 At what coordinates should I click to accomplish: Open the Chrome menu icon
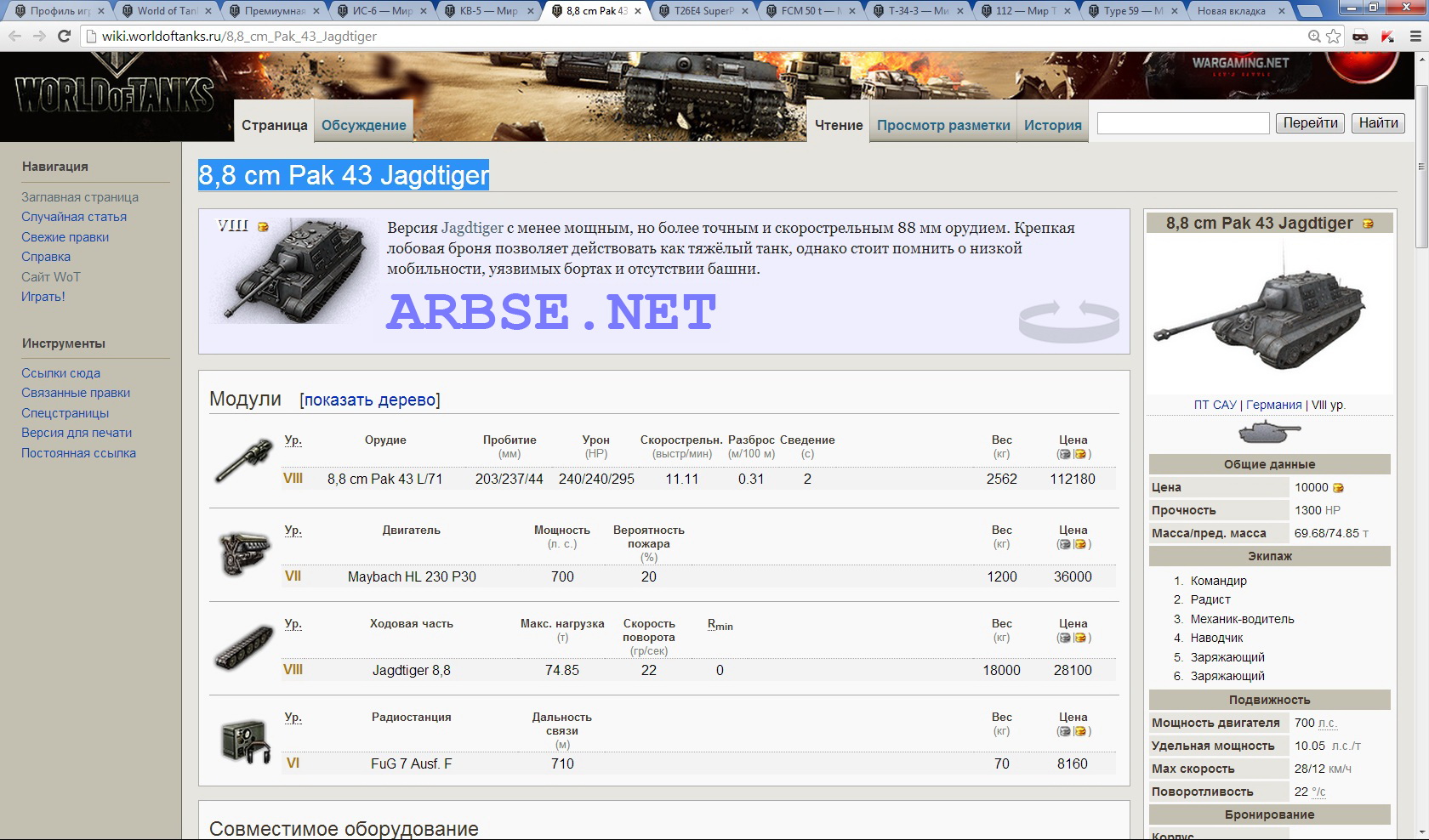[x=1415, y=37]
